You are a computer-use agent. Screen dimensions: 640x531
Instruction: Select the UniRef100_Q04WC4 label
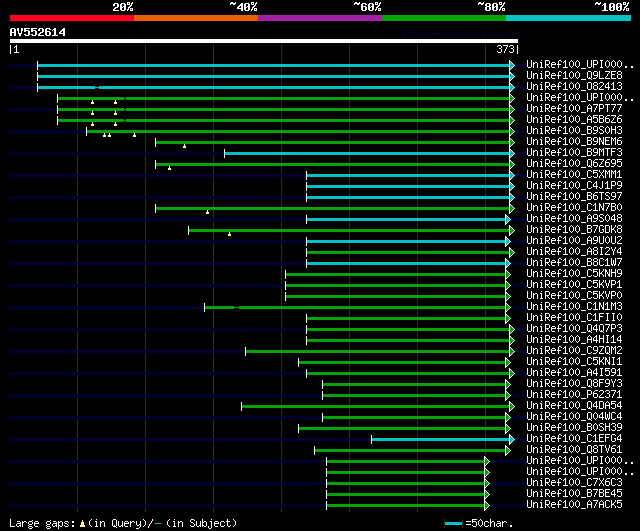(574, 417)
